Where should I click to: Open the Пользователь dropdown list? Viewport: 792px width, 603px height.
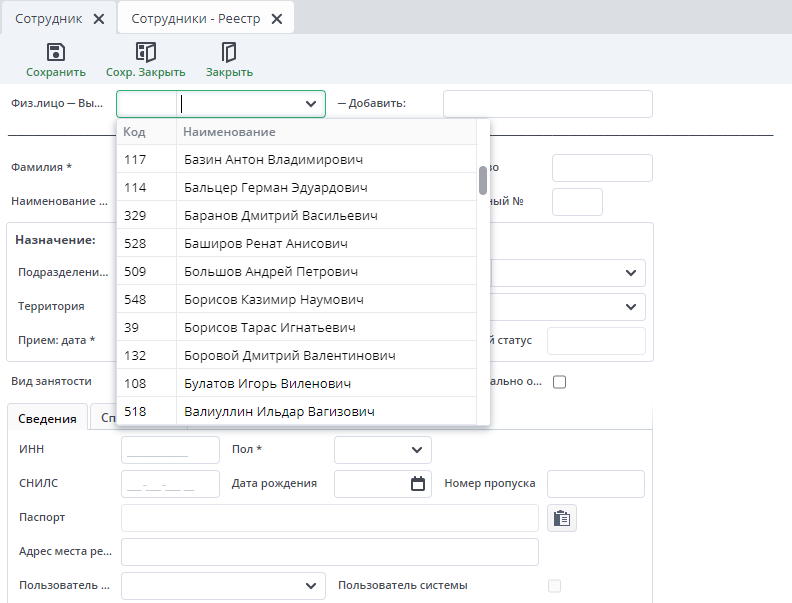click(x=310, y=585)
